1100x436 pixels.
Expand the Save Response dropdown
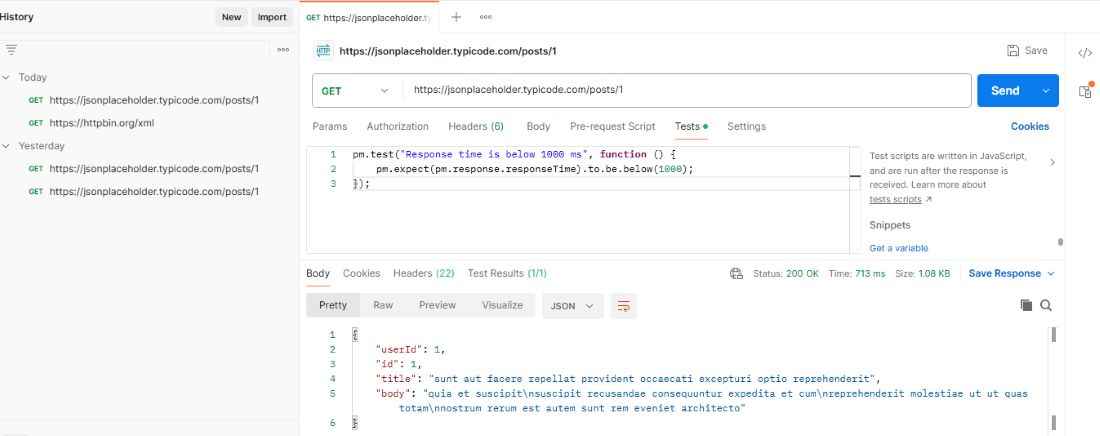(x=1012, y=273)
